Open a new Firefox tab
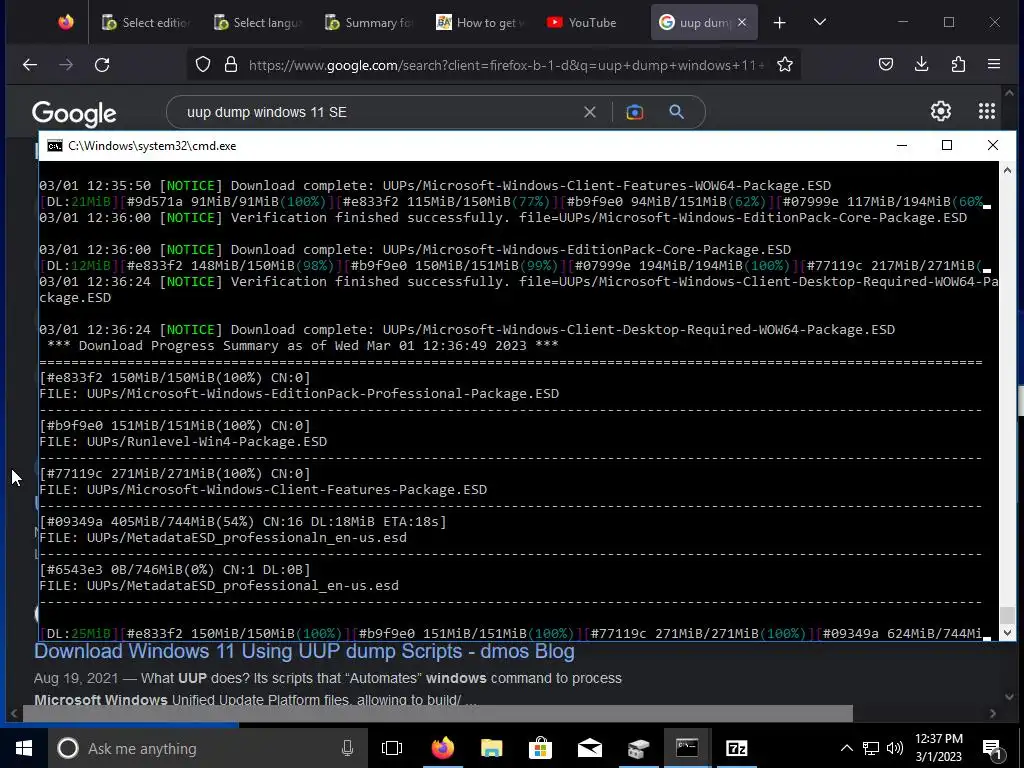This screenshot has height=768, width=1024. 780,23
